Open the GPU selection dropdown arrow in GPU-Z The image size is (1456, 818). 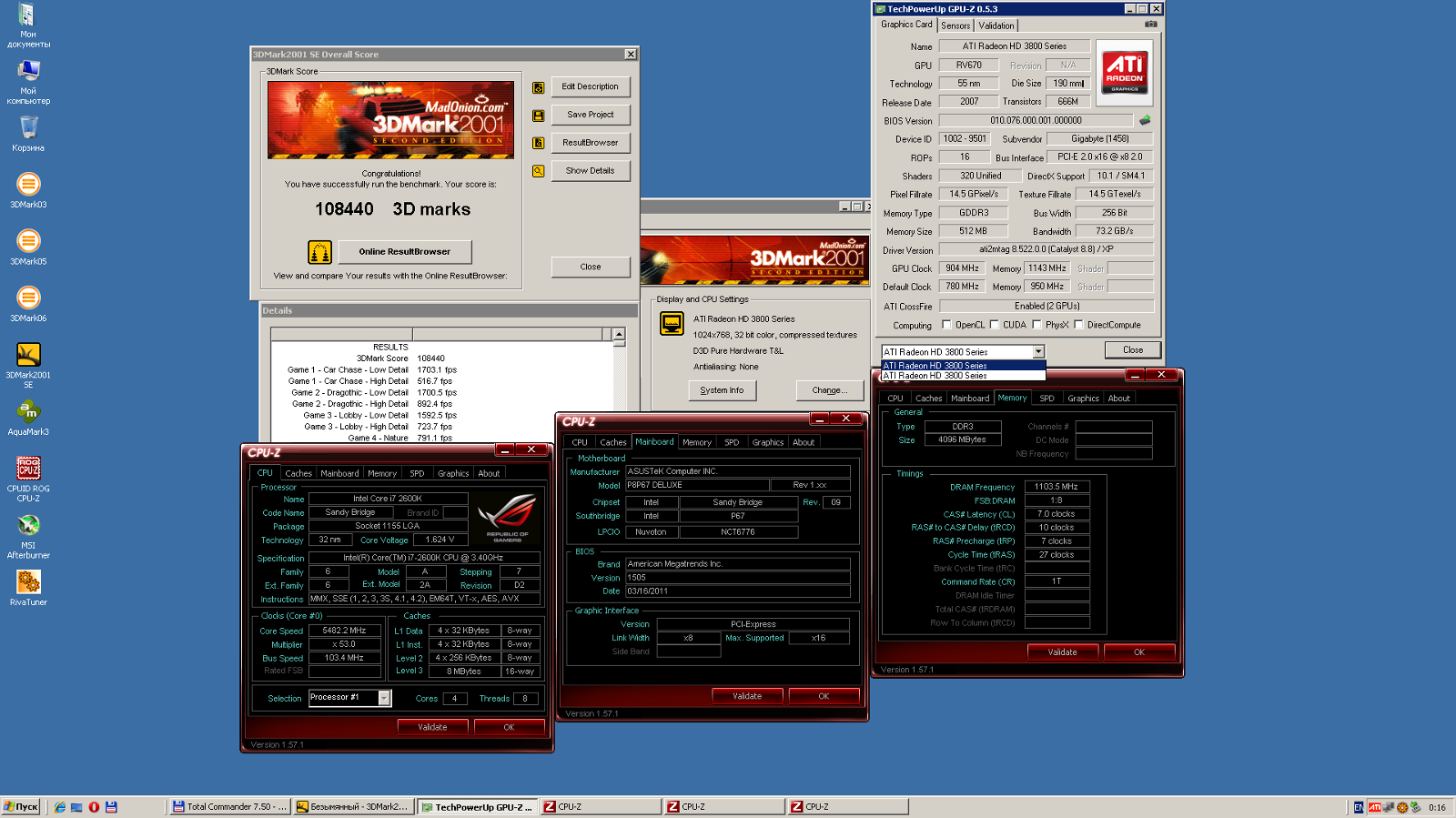[1038, 352]
